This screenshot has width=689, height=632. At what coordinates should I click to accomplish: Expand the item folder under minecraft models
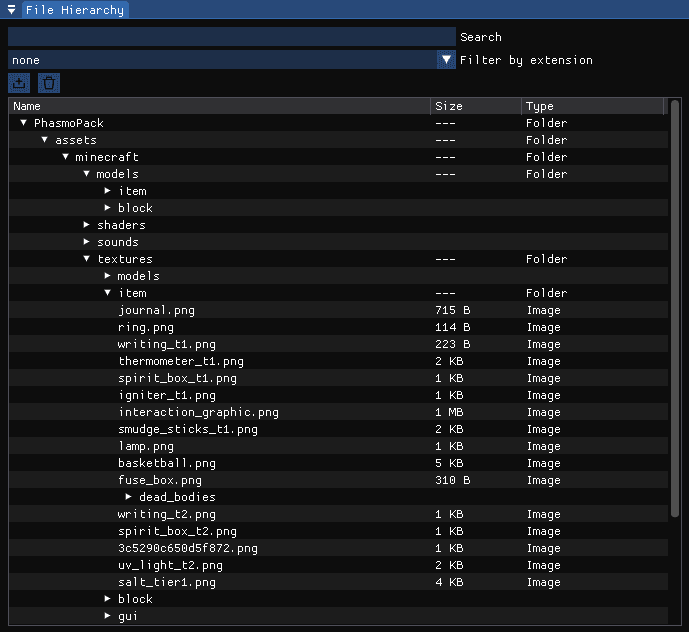[108, 191]
